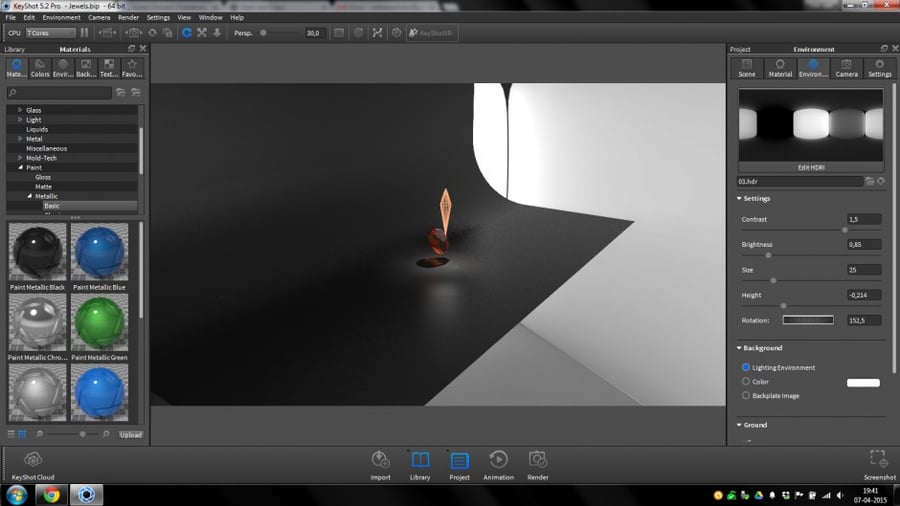Adjust the Persp. field of view slider

pyautogui.click(x=263, y=33)
